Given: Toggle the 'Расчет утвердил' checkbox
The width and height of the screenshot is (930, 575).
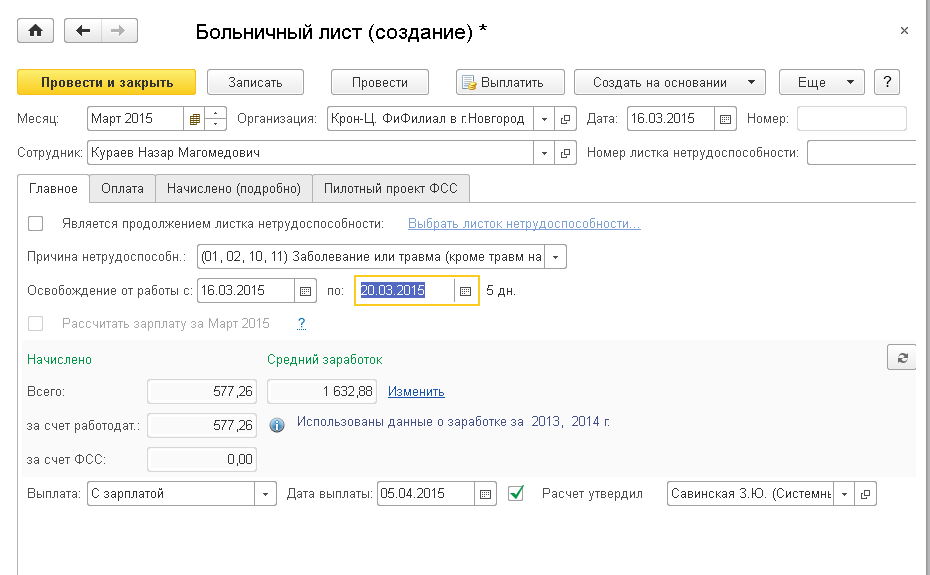Looking at the screenshot, I should coord(516,493).
